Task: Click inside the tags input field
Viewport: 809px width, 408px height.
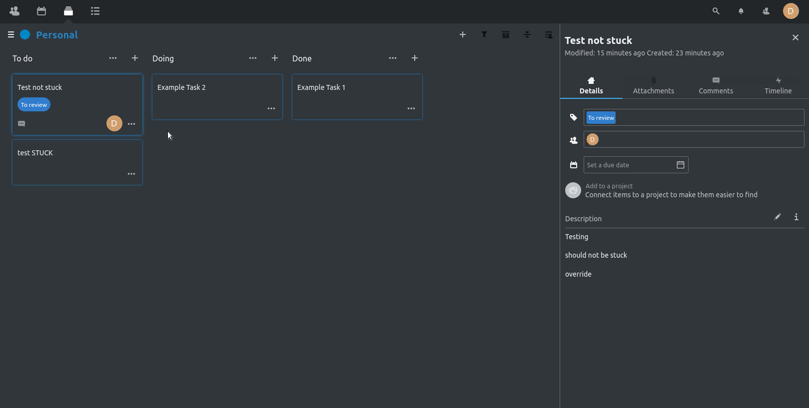Action: [693, 118]
